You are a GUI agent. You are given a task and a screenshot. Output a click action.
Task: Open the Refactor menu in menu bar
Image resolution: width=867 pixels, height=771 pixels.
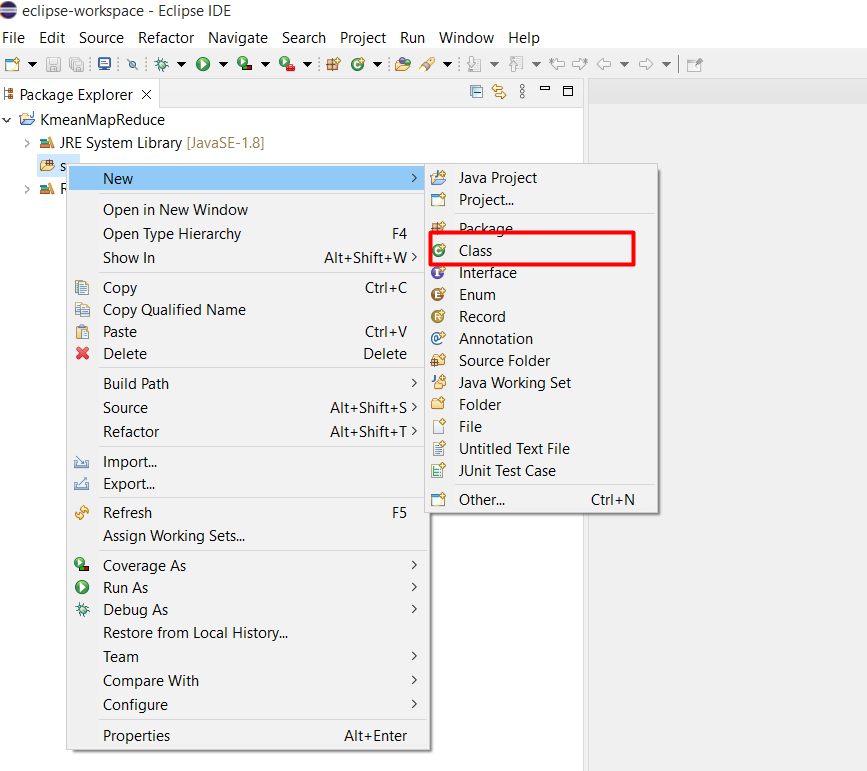[x=166, y=38]
